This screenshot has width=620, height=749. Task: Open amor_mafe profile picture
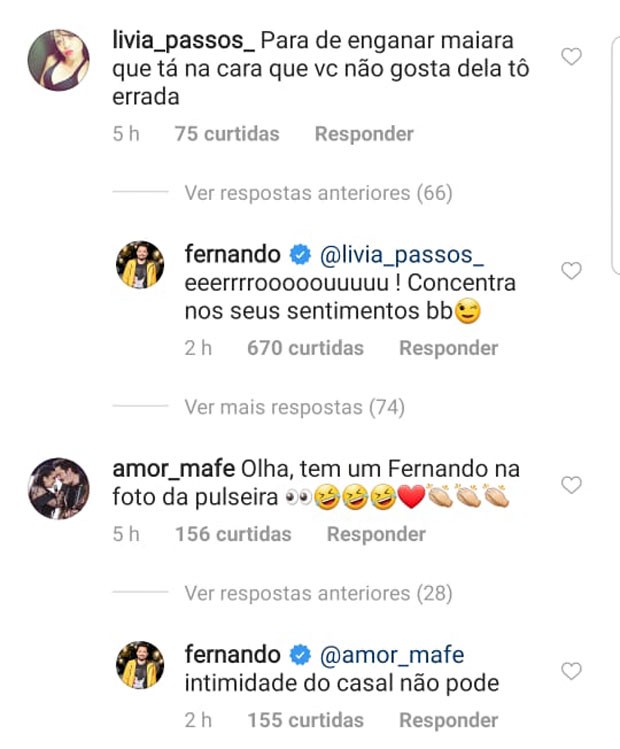pos(58,488)
